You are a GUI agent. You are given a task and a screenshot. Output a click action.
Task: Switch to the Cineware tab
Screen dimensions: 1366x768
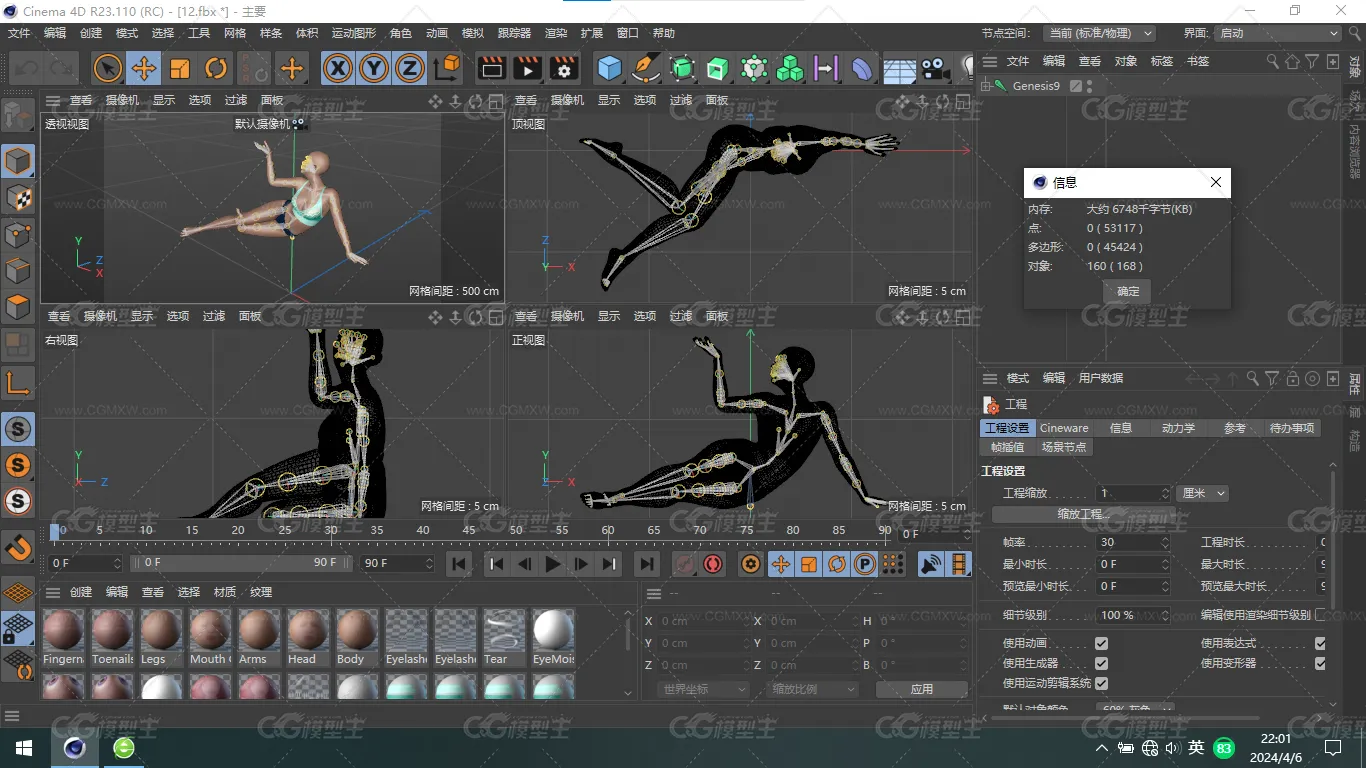pos(1064,428)
